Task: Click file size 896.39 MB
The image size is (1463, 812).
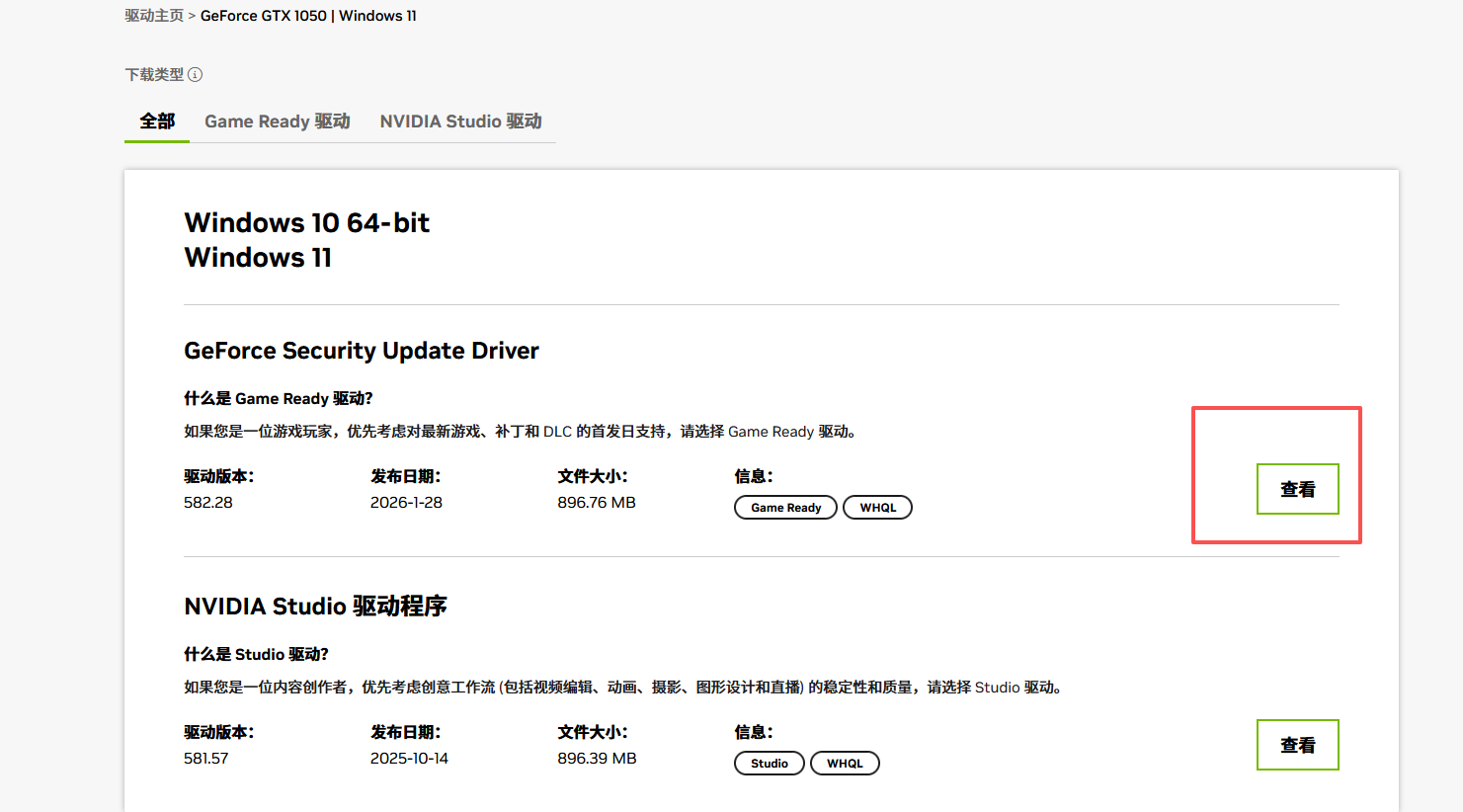Action: click(597, 759)
